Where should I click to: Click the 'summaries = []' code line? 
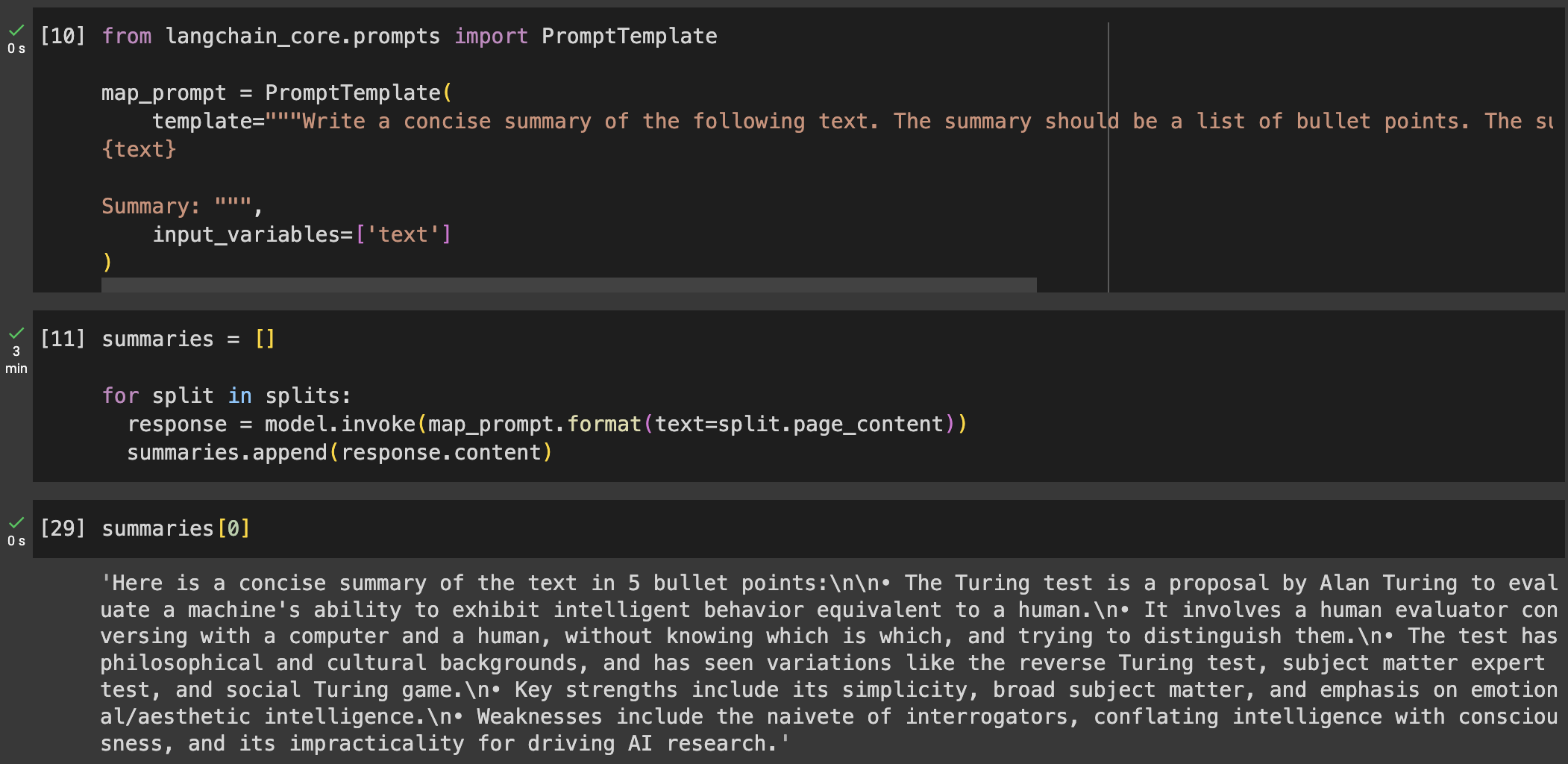tap(188, 339)
